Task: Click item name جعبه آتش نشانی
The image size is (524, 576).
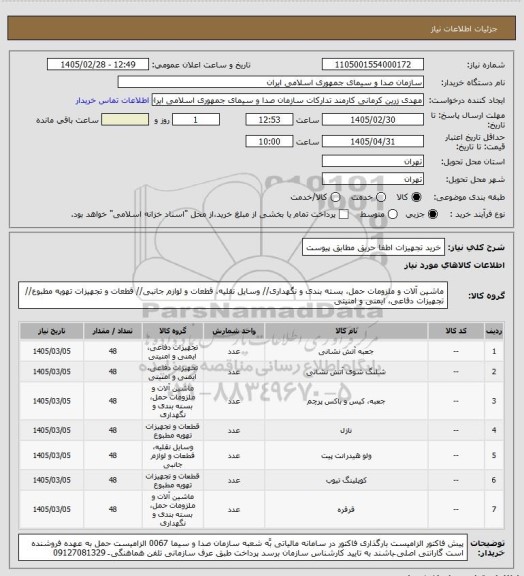Action: 346,352
